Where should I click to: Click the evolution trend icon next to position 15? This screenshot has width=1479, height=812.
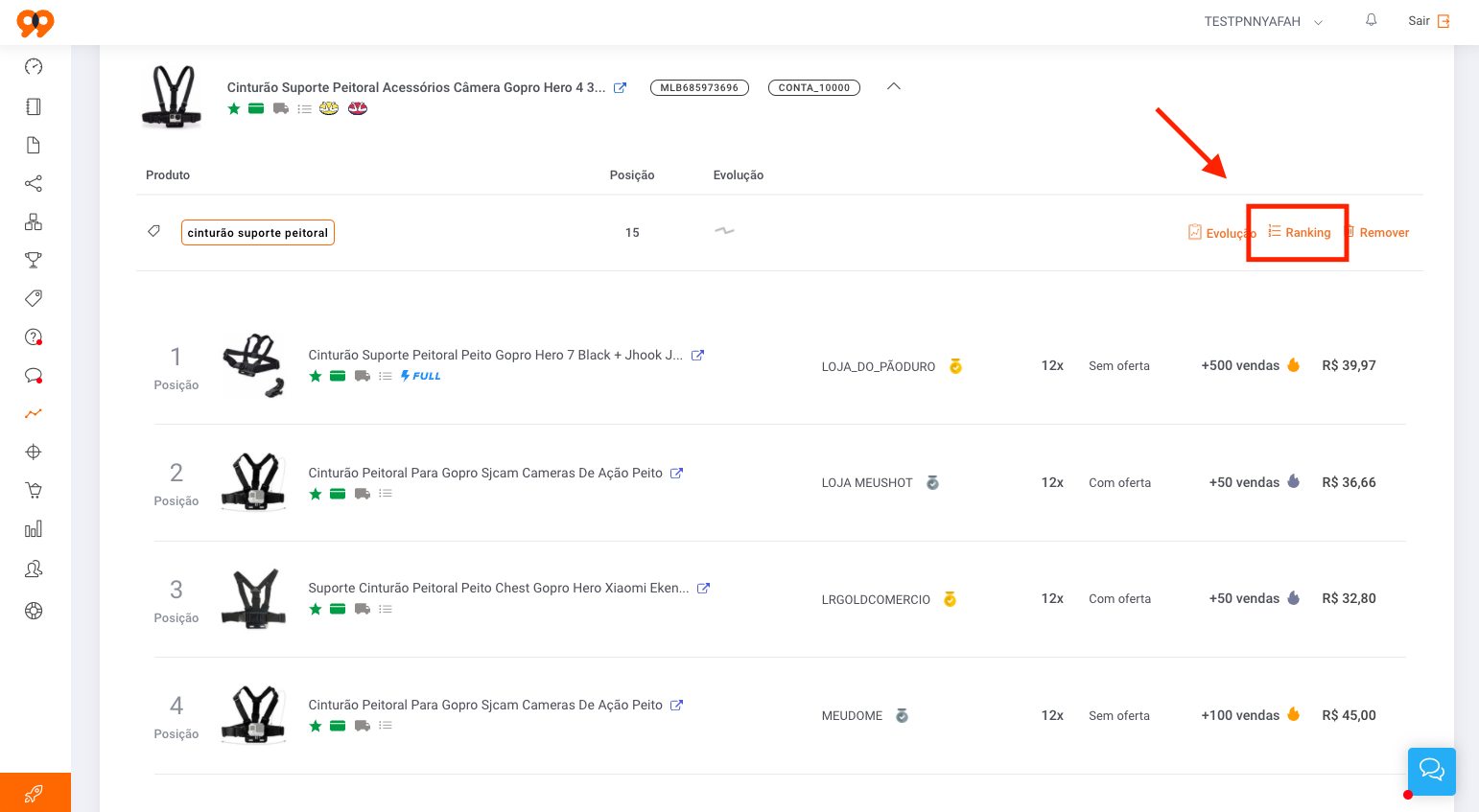click(724, 231)
